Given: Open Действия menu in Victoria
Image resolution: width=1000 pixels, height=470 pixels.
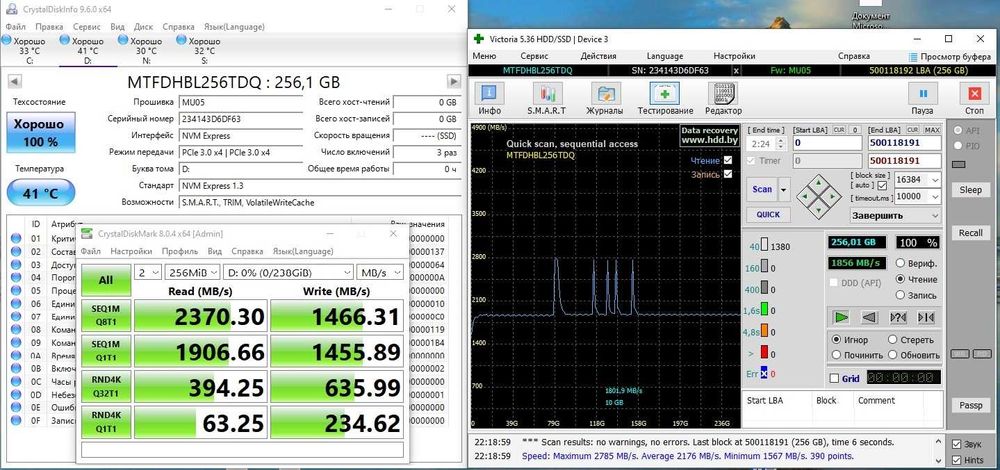Looking at the screenshot, I should point(598,56).
